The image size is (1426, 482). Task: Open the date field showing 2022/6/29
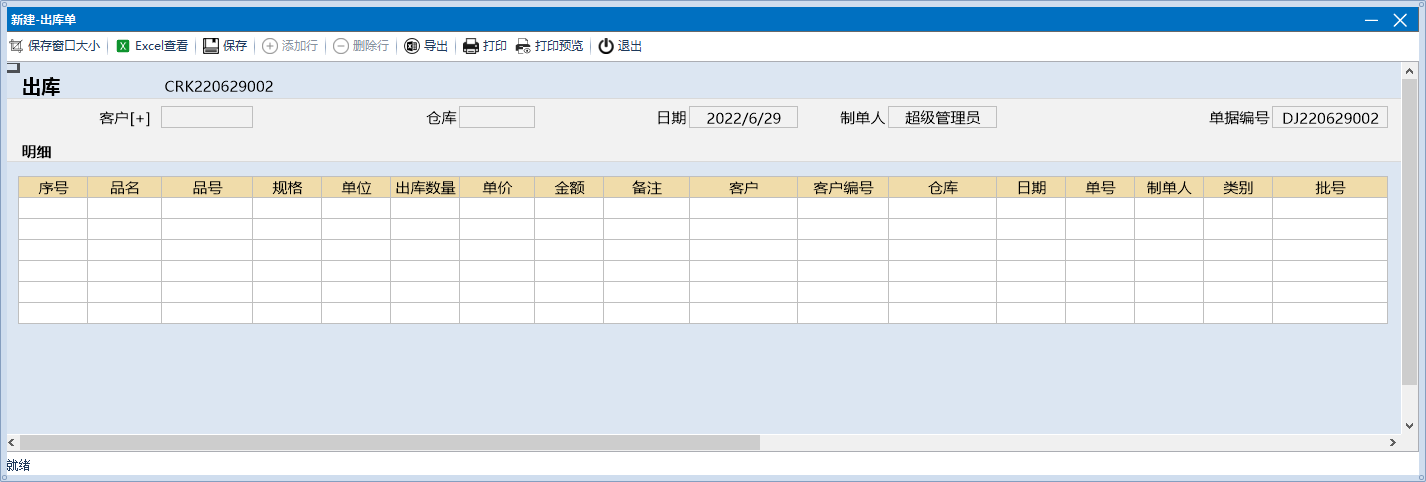743,118
